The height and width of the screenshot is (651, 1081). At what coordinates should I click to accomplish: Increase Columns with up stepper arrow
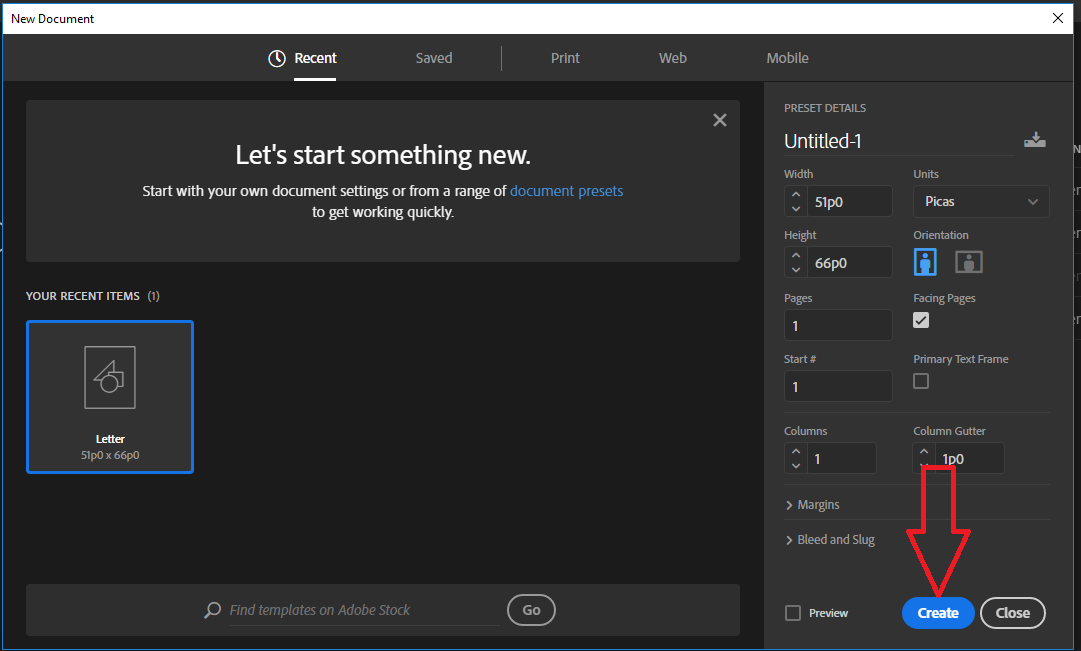click(796, 451)
